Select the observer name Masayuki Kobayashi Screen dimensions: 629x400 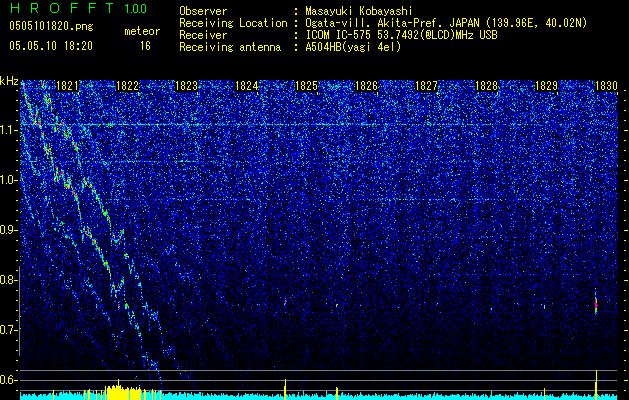point(359,11)
